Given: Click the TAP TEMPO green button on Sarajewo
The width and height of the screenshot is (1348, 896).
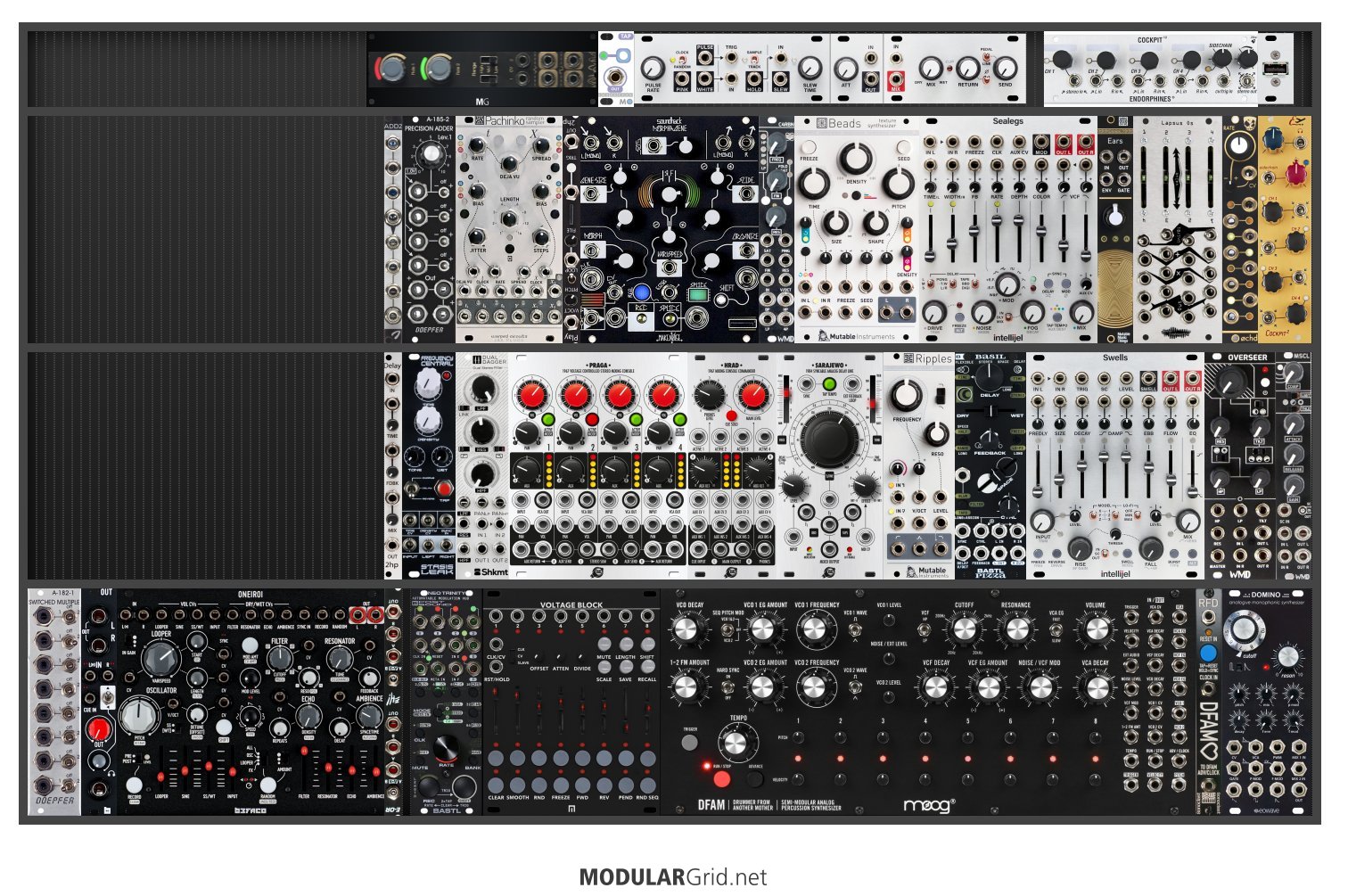Looking at the screenshot, I should pos(830,385).
